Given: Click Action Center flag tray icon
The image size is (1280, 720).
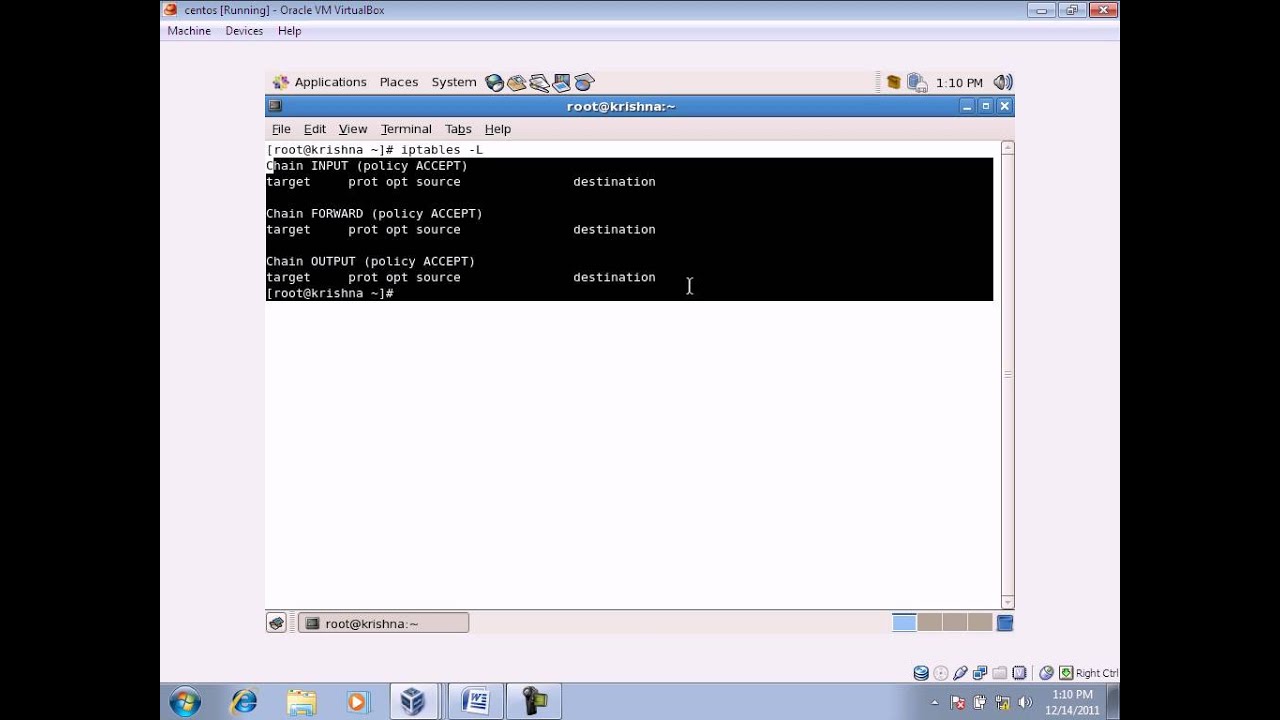Looking at the screenshot, I should 958,703.
